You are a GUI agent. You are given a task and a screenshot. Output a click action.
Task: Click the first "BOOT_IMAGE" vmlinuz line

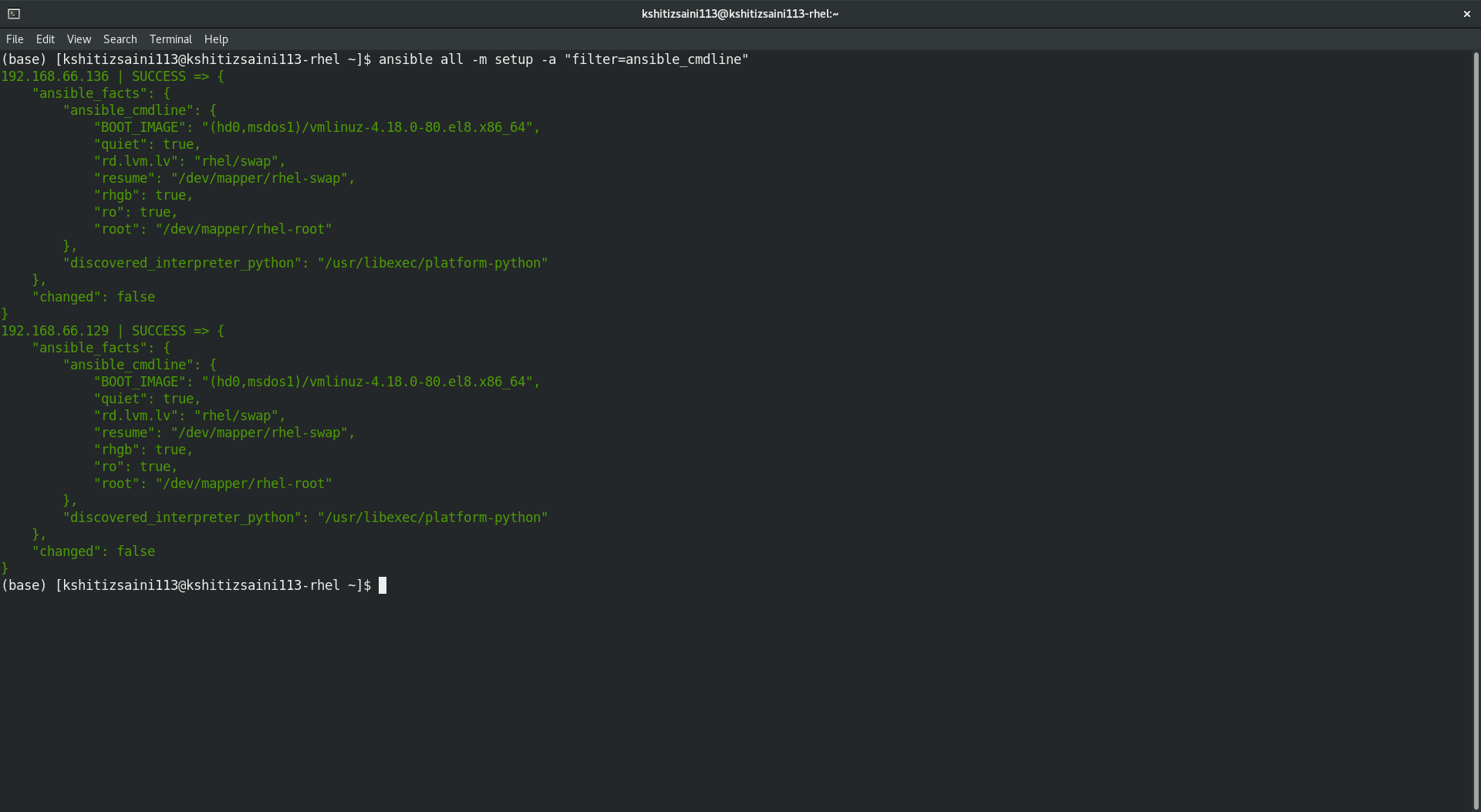click(317, 127)
